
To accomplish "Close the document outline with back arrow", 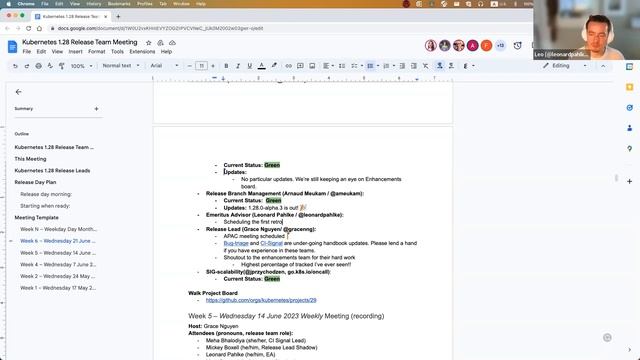I will point(18,92).
